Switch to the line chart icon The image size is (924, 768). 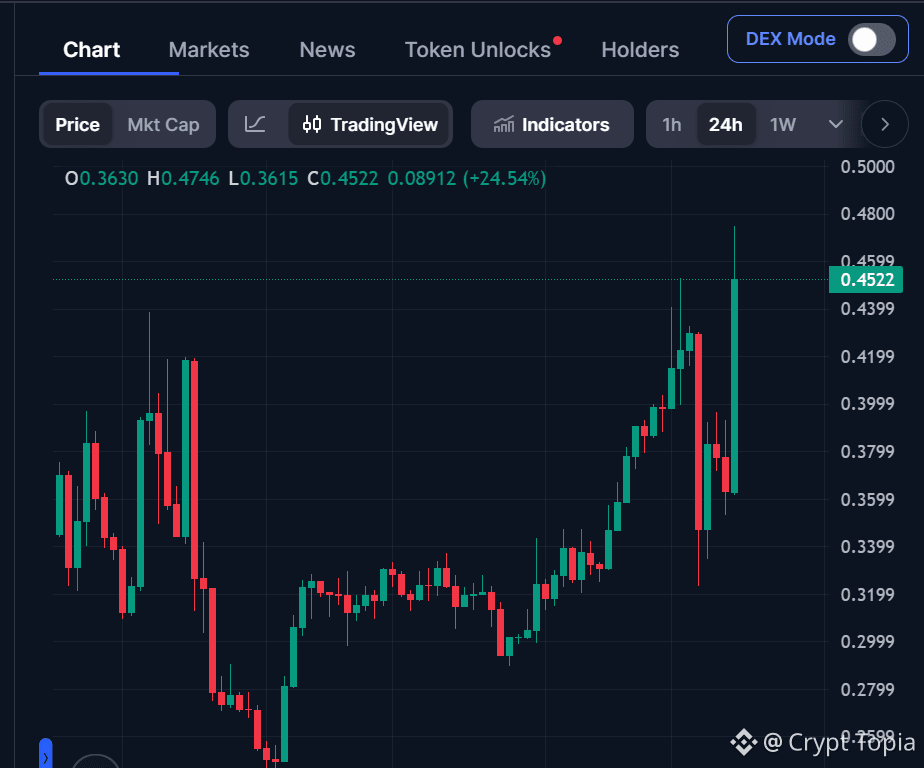[x=255, y=124]
